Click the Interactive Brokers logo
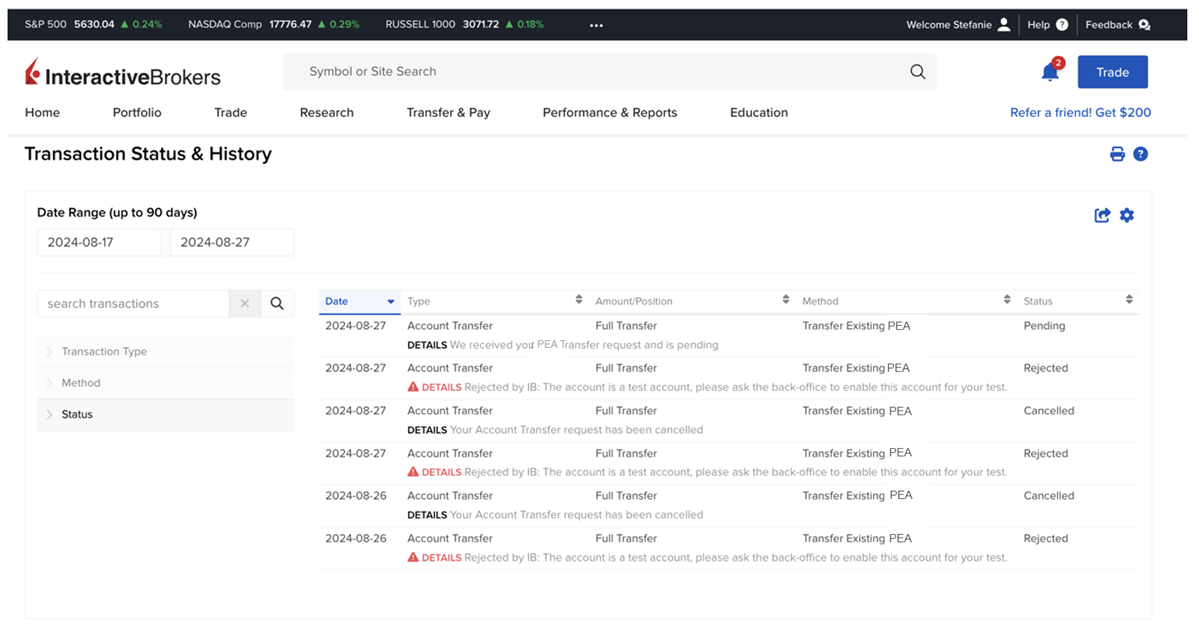The image size is (1199, 633). tap(122, 73)
